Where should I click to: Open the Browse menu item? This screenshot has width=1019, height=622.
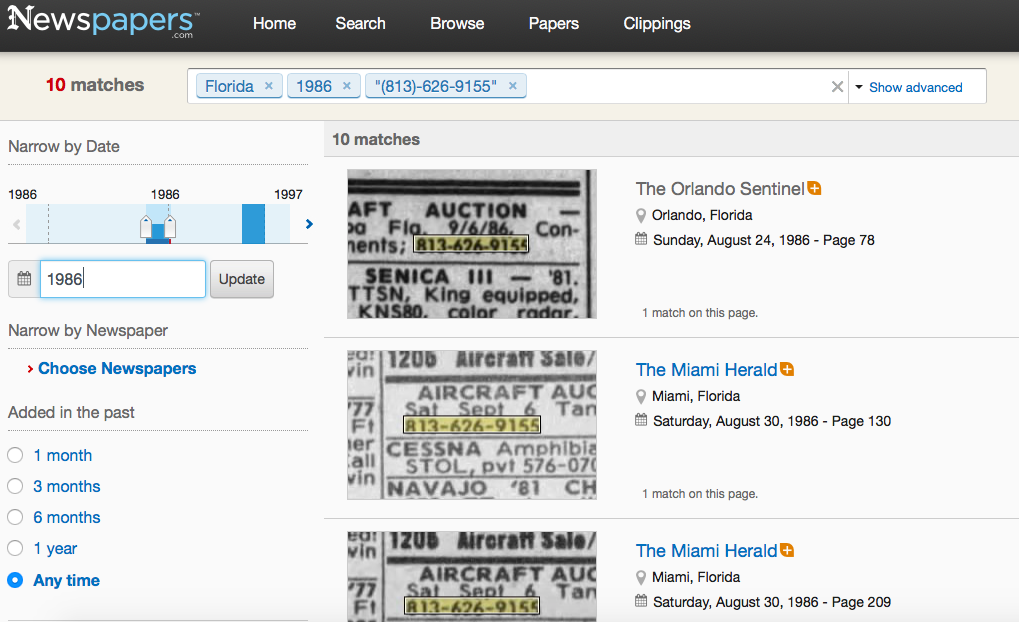[x=457, y=24]
